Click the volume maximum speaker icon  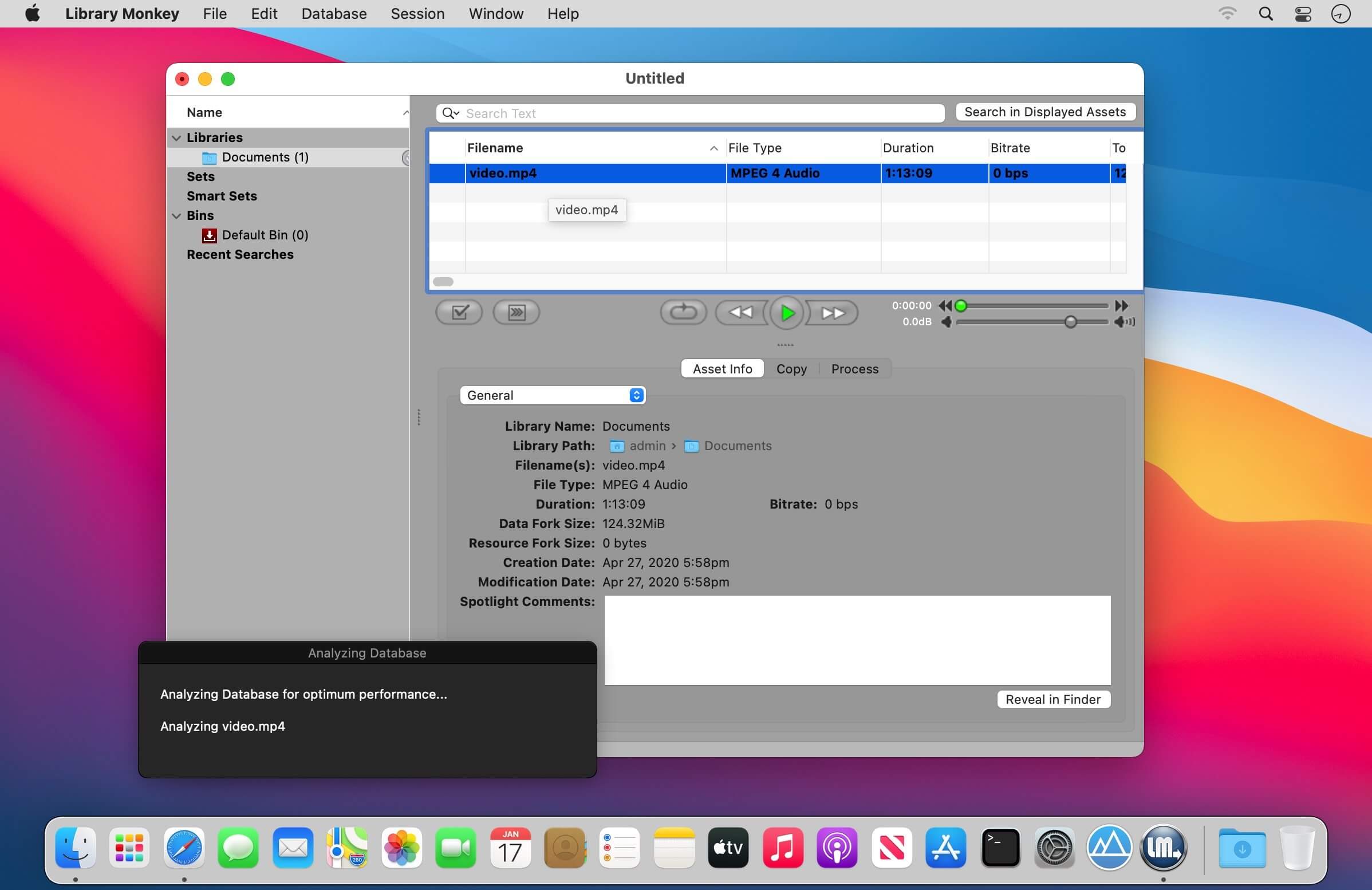(1123, 322)
